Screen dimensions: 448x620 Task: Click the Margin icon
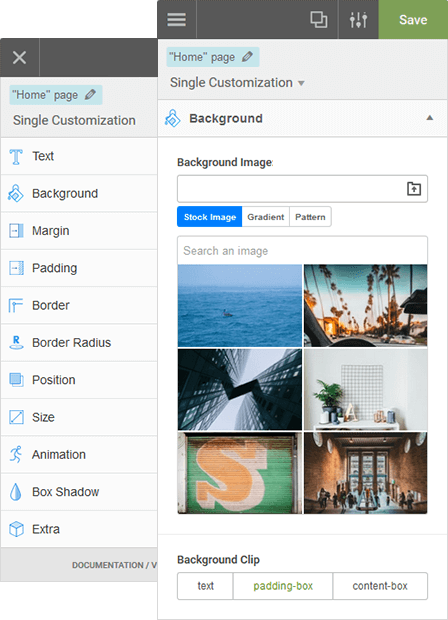[x=16, y=231]
